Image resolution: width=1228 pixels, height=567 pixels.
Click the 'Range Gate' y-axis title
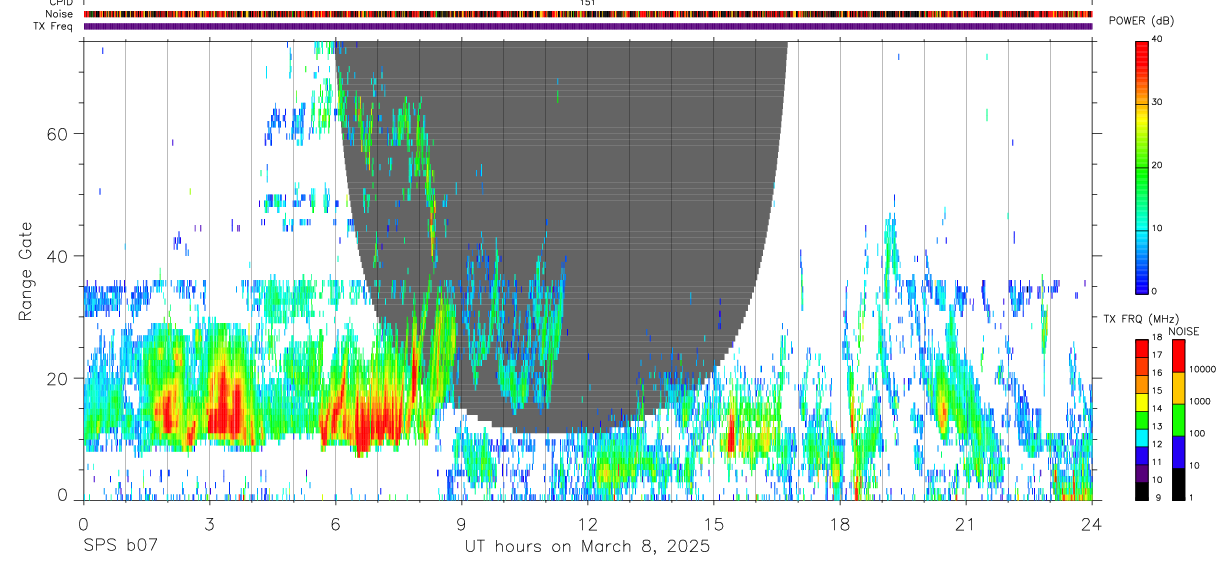(x=28, y=272)
